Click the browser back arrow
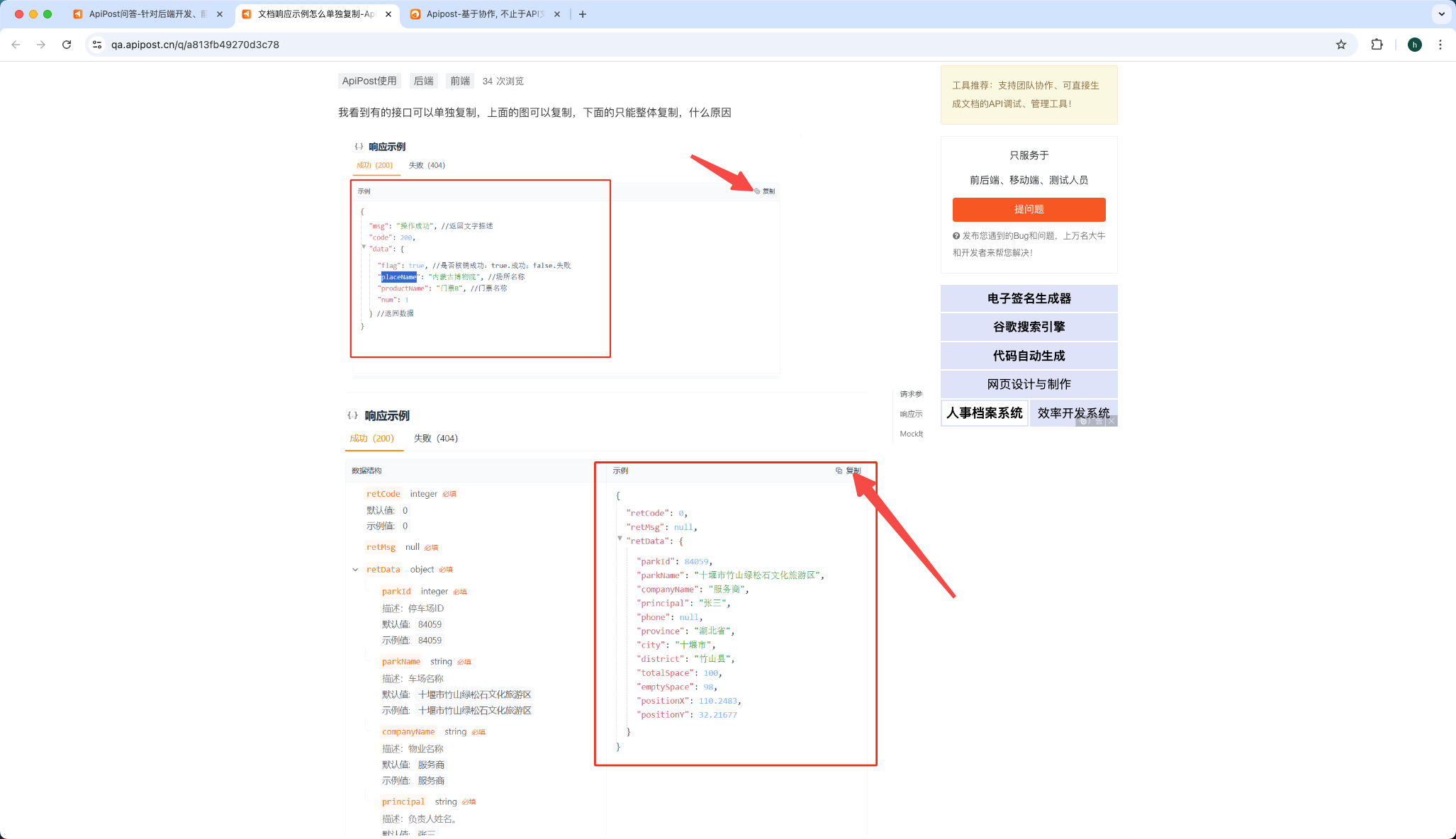This screenshot has width=1456, height=839. click(x=16, y=45)
